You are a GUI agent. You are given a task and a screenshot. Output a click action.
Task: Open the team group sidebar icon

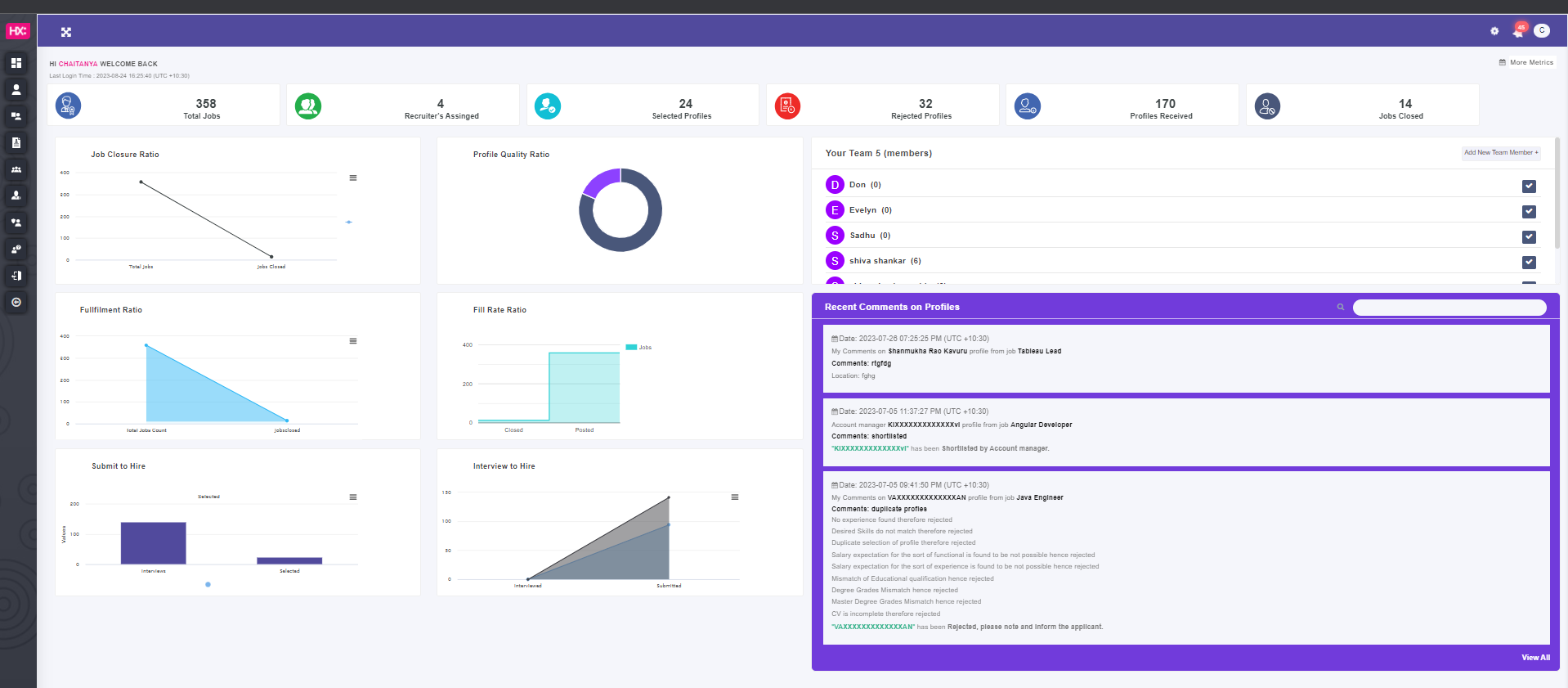pos(16,169)
